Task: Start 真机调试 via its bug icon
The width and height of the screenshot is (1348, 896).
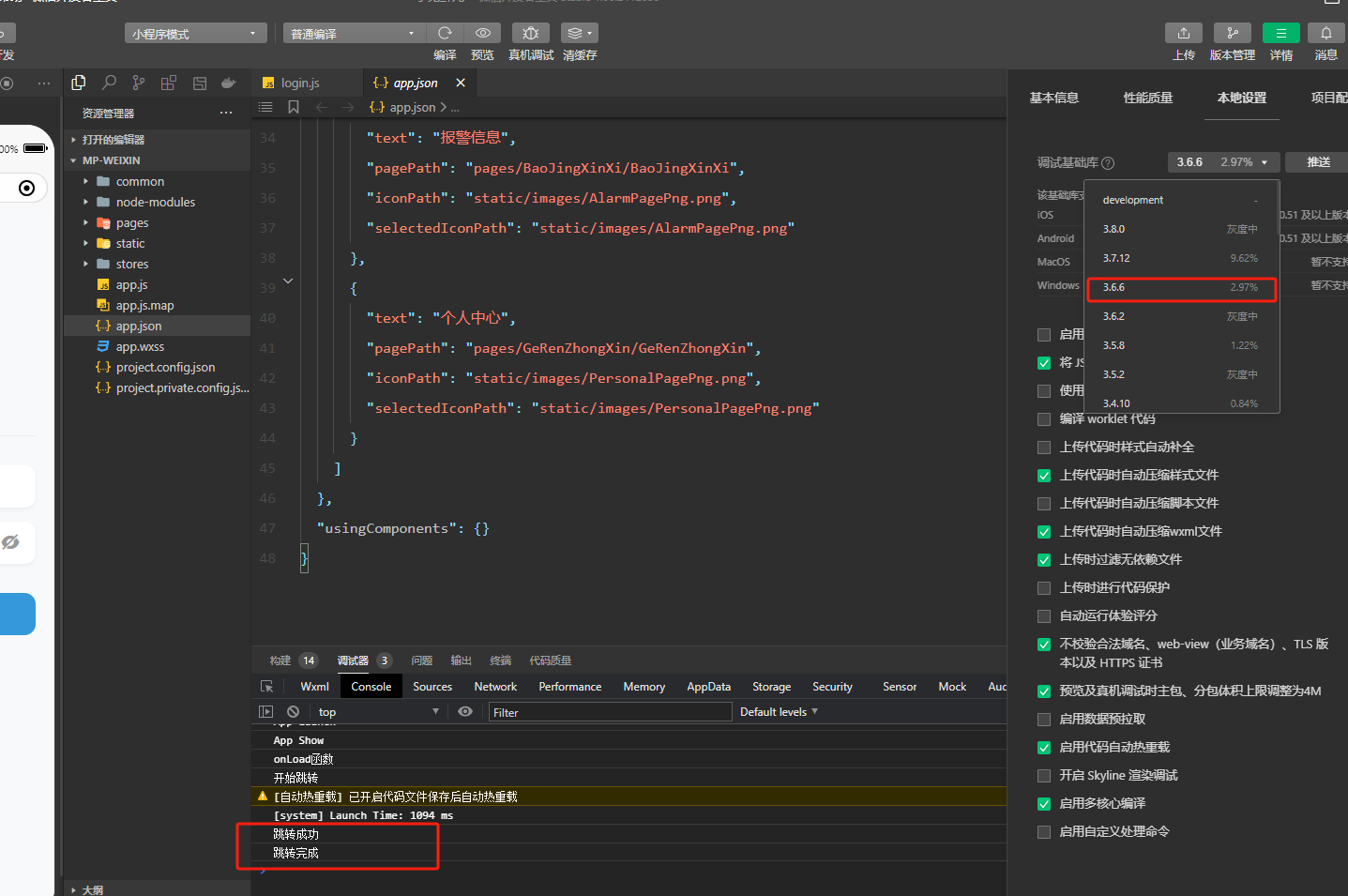Action: tap(530, 33)
